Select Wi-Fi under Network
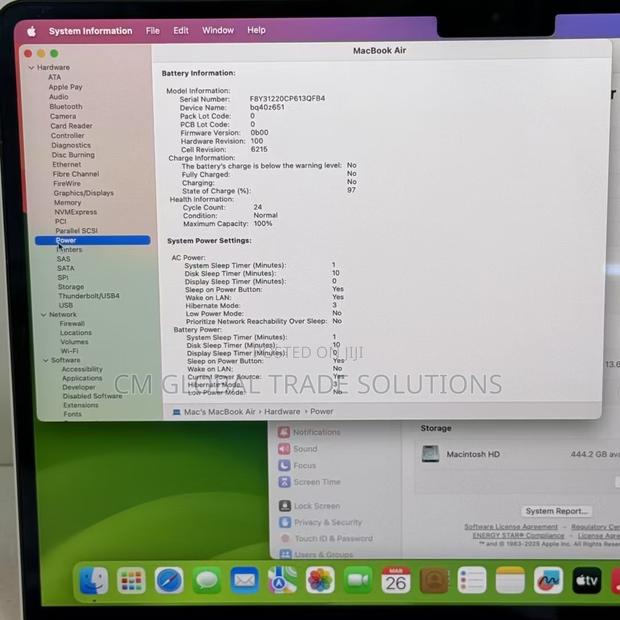 click(70, 351)
